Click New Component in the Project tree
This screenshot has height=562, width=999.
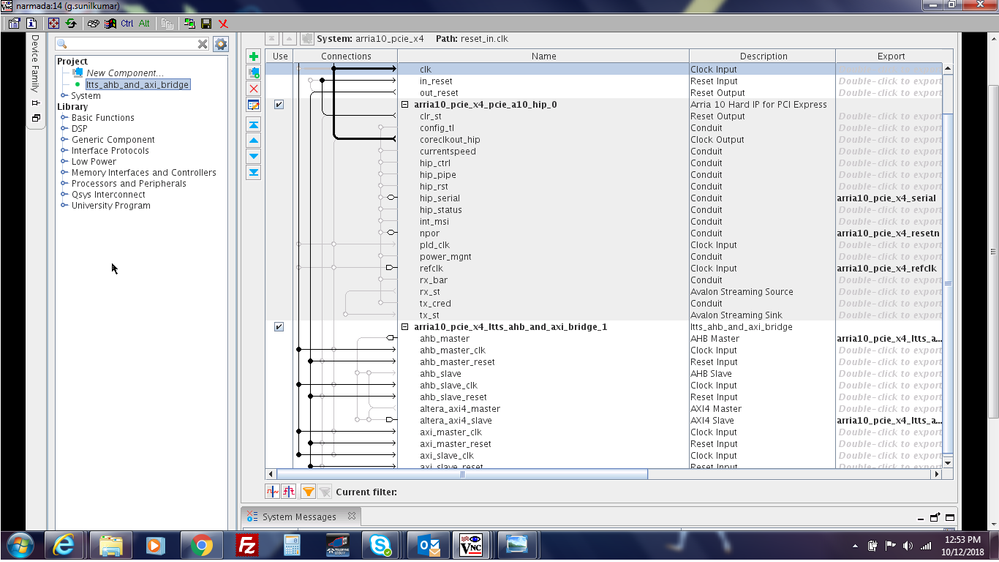pos(124,73)
